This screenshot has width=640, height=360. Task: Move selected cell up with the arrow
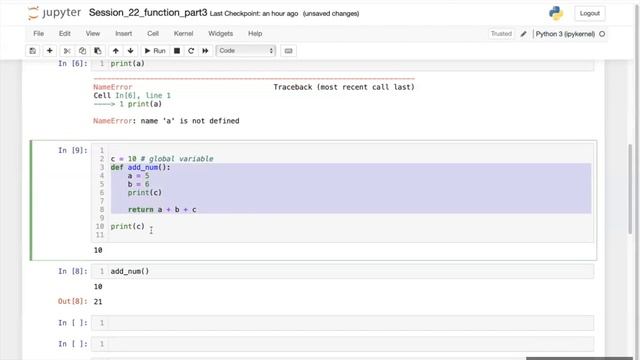[116, 51]
